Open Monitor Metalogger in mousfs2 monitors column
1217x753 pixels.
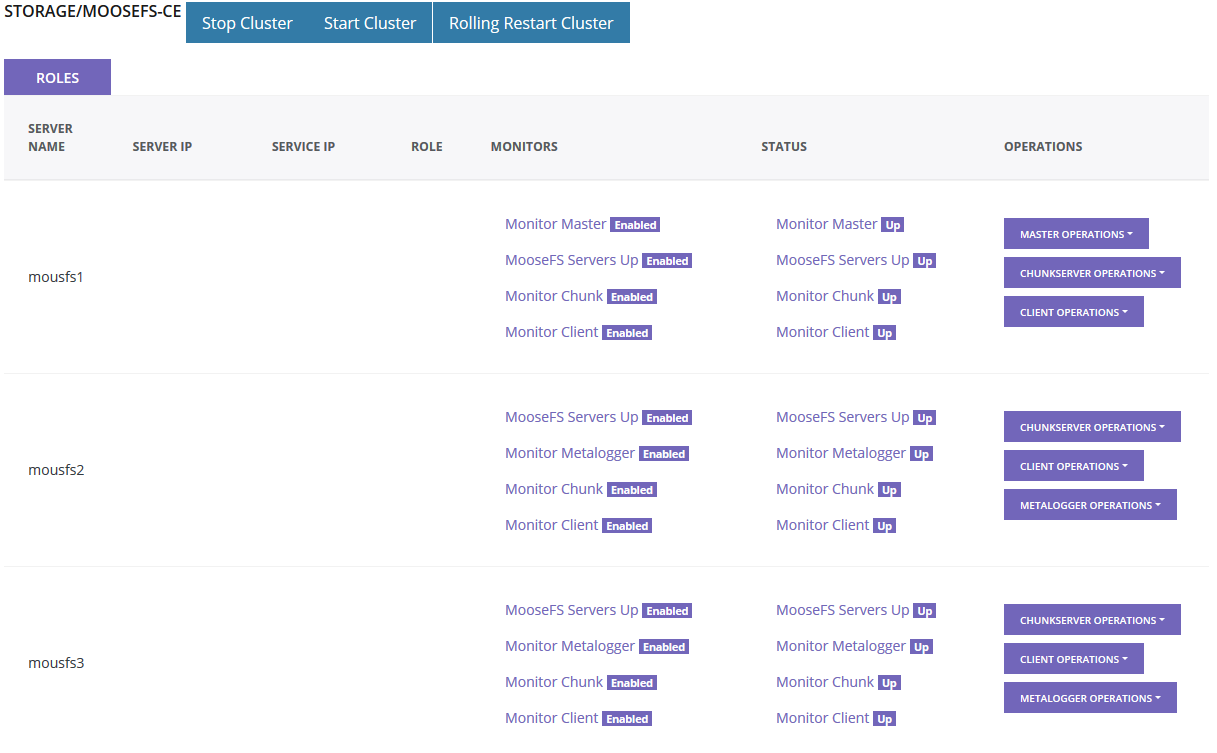pos(570,453)
